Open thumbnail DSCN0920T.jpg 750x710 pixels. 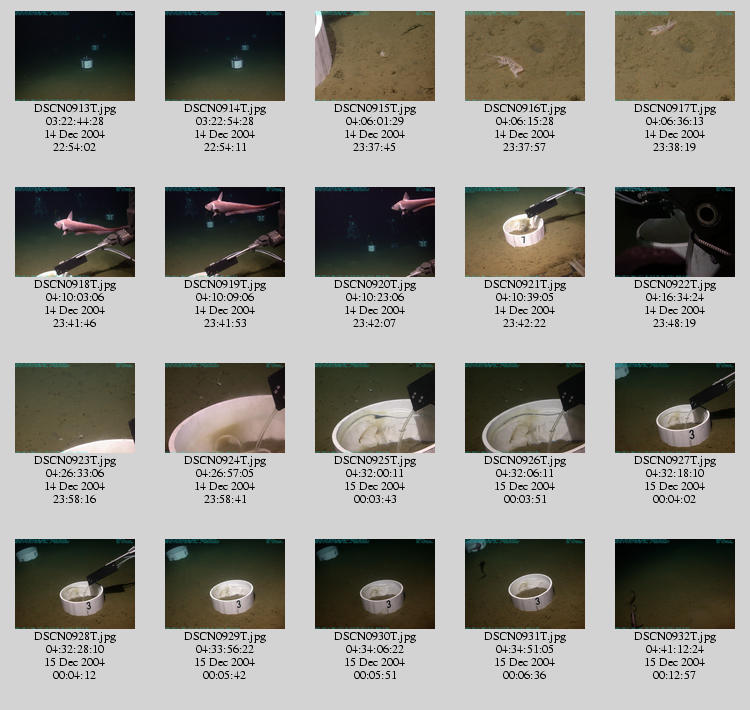[375, 232]
